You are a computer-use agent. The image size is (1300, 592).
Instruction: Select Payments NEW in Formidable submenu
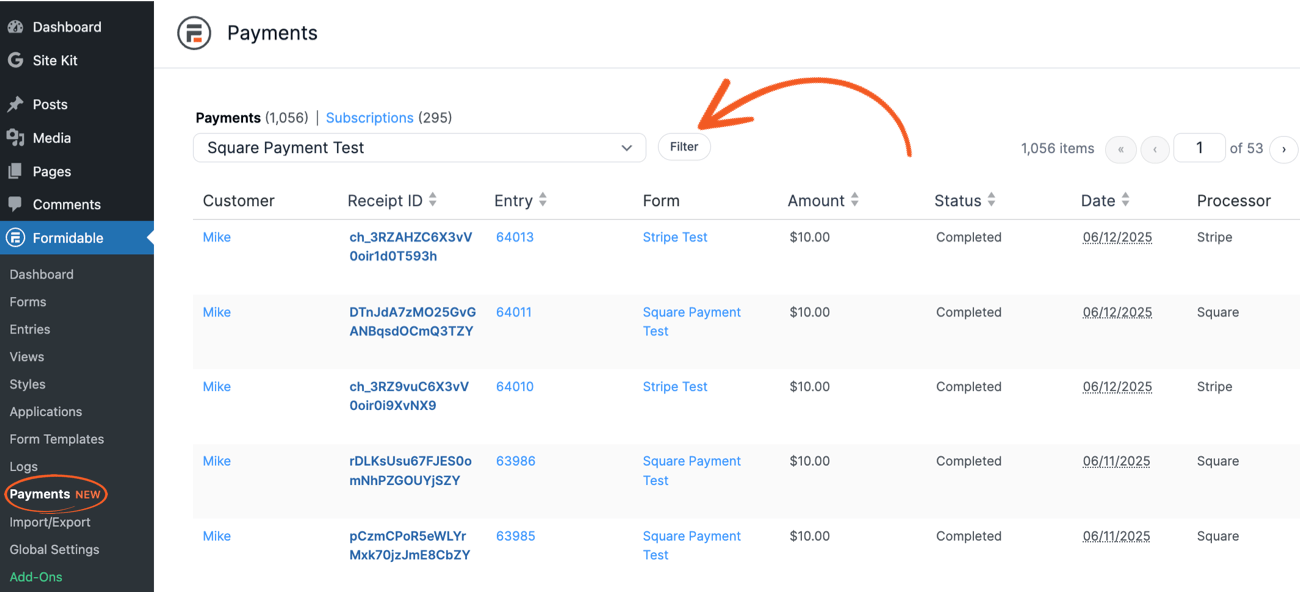pos(55,494)
